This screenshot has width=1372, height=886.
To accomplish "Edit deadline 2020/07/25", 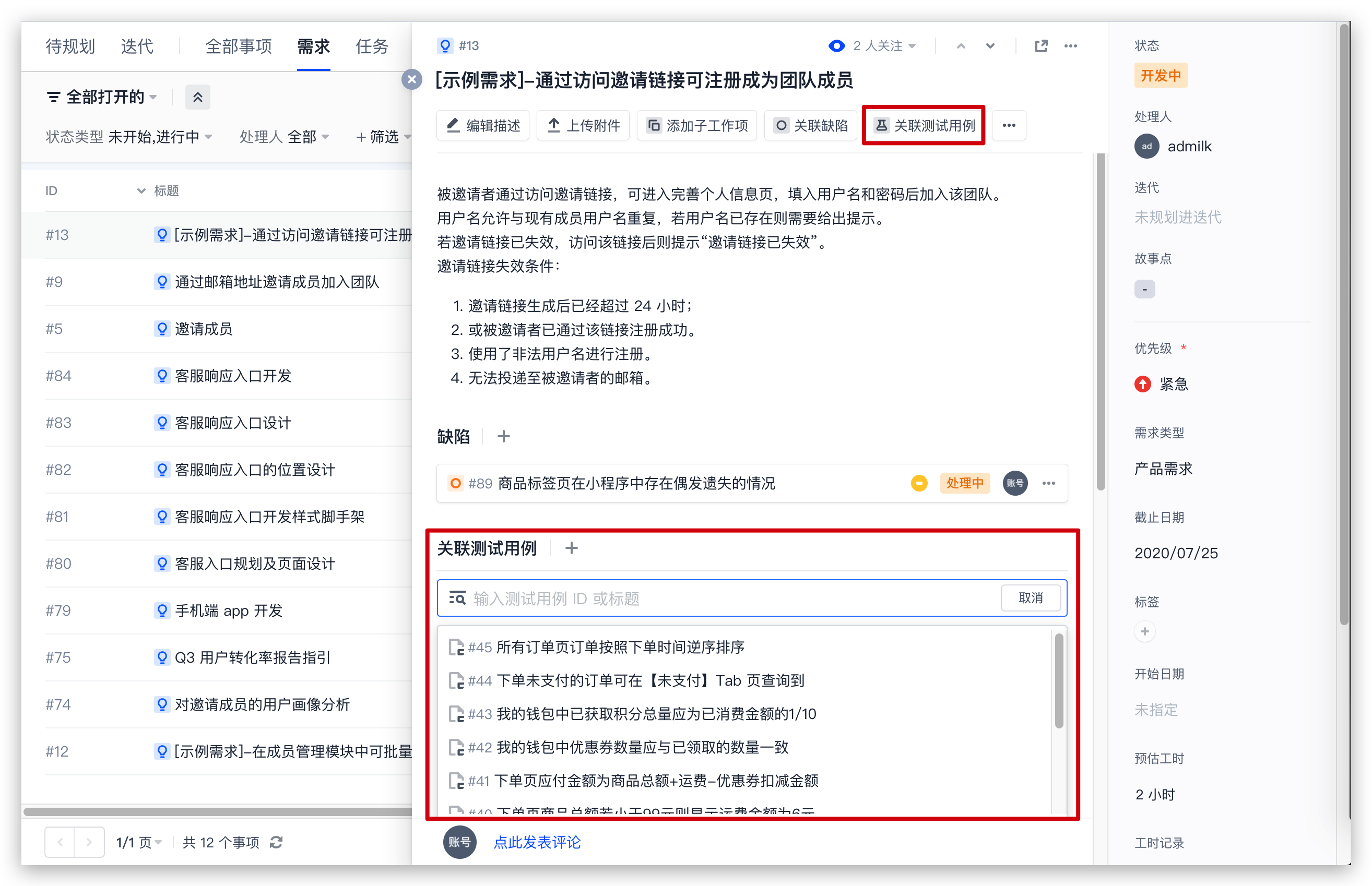I will click(1176, 554).
